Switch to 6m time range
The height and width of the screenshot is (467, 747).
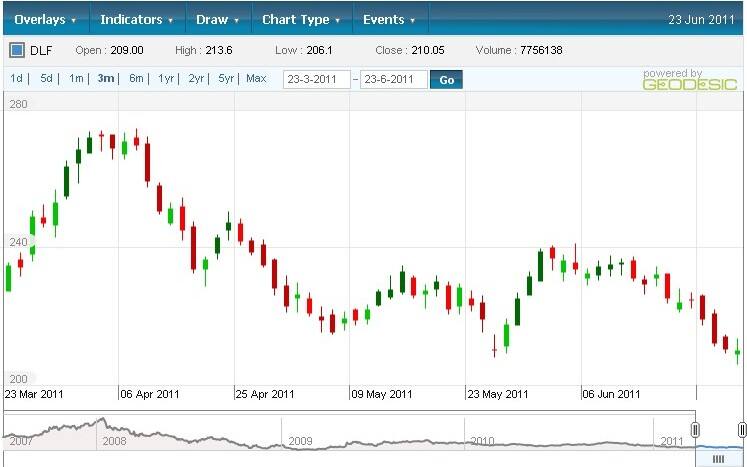click(x=136, y=79)
